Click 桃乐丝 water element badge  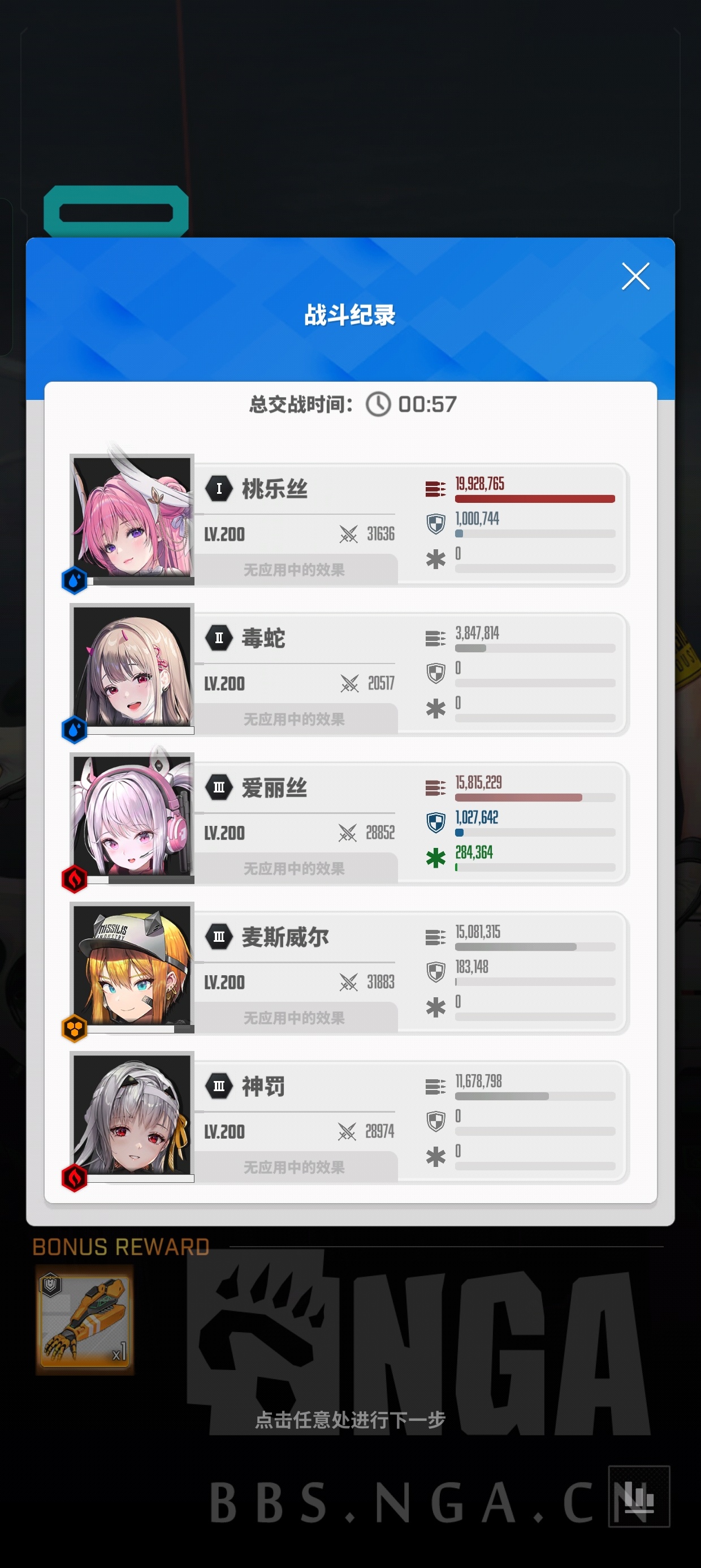click(x=75, y=580)
